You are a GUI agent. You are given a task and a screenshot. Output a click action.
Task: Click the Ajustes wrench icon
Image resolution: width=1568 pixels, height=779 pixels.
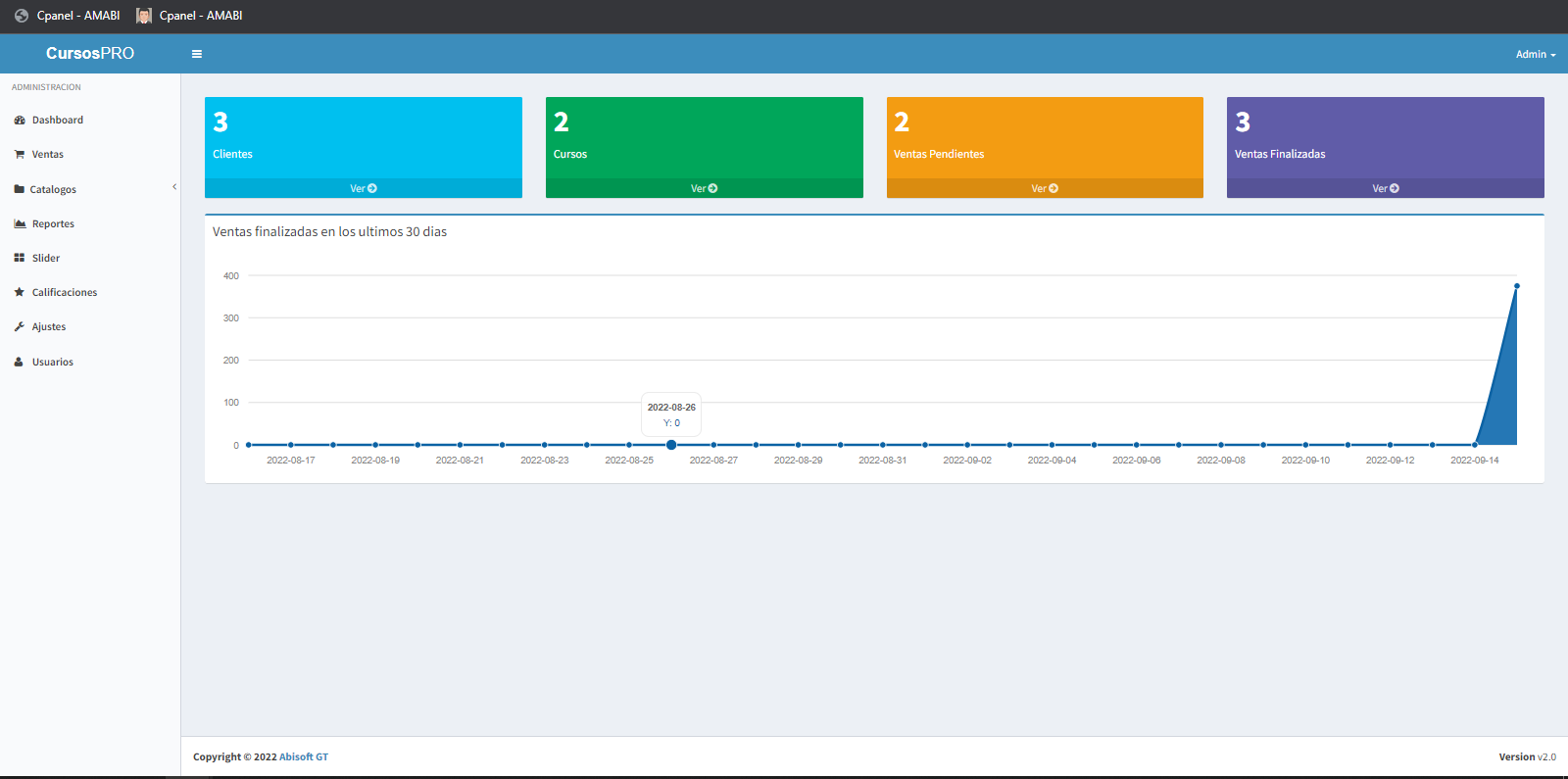pos(20,327)
